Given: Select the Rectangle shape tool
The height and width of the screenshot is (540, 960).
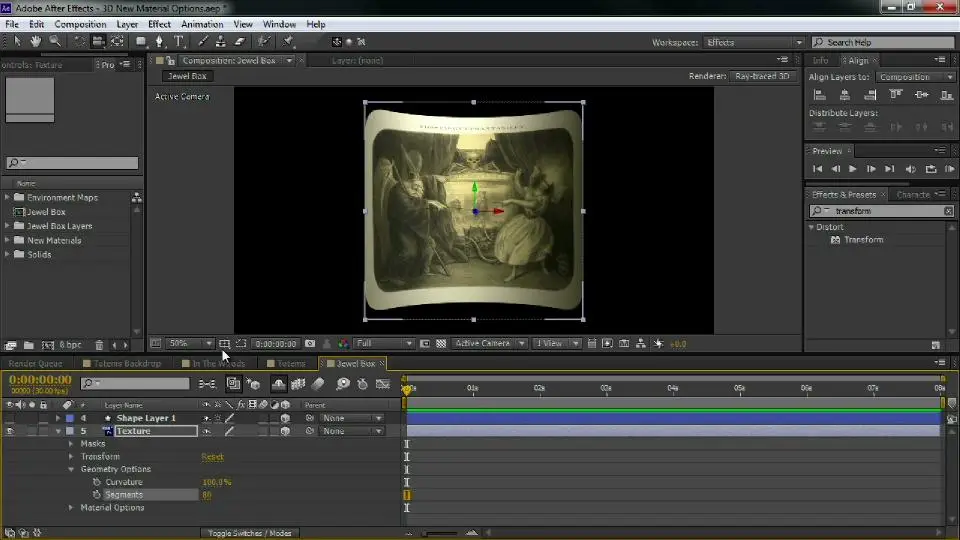Looking at the screenshot, I should click(x=141, y=42).
